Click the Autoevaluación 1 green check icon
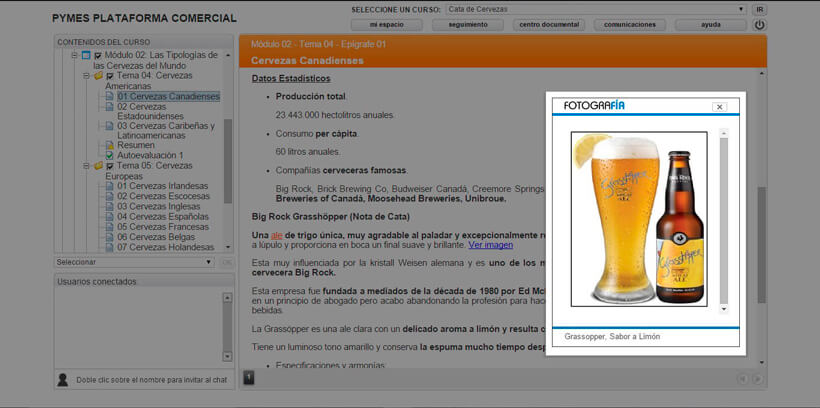 (109, 155)
